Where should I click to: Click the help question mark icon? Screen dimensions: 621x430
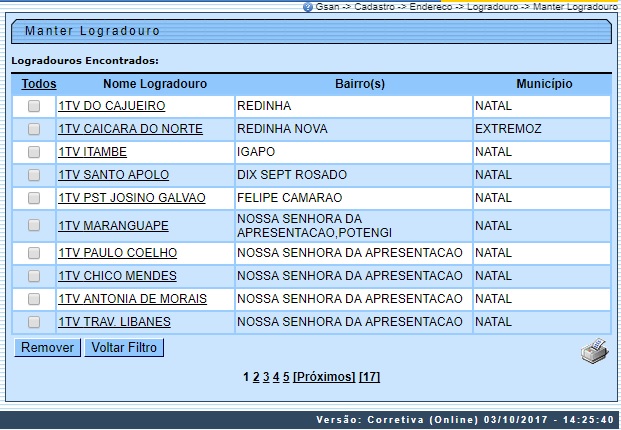tap(307, 7)
